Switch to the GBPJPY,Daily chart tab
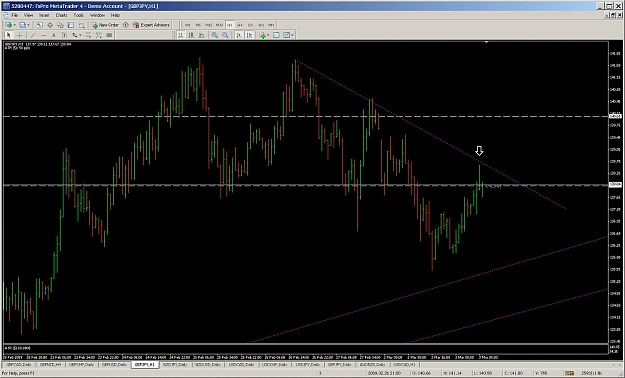 click(341, 364)
